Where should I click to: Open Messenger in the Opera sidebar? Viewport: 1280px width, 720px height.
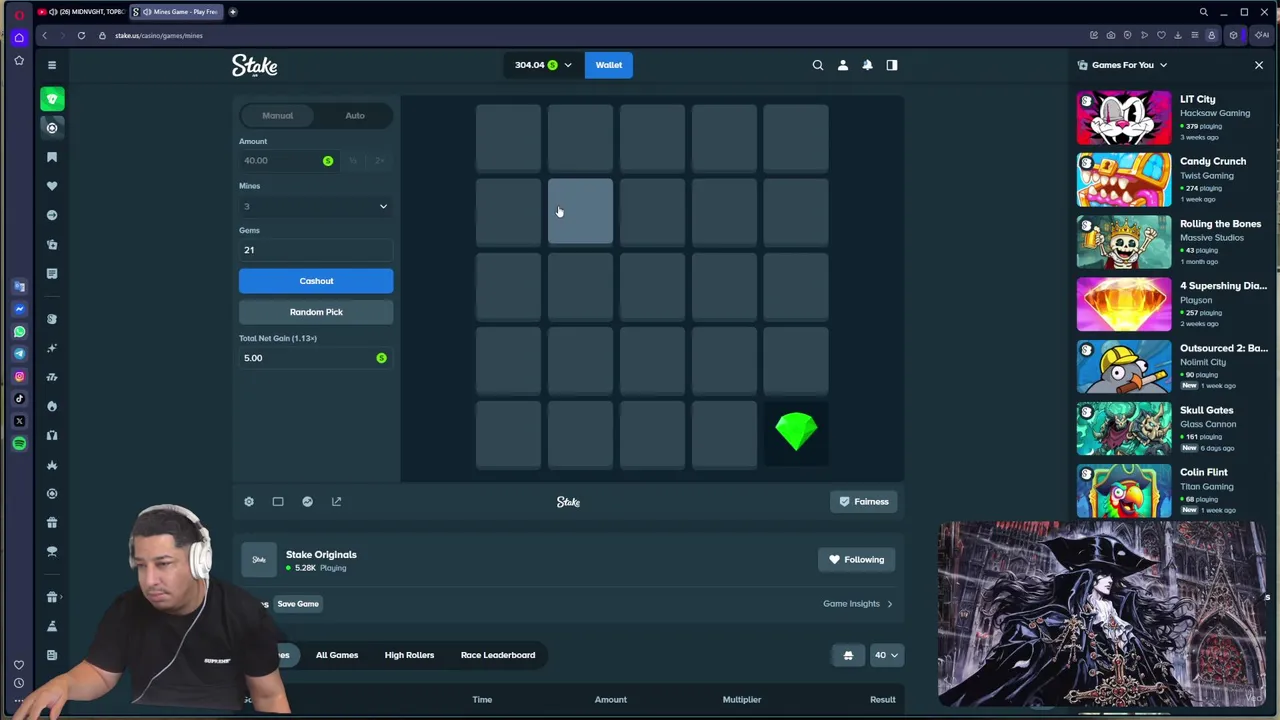(x=19, y=309)
